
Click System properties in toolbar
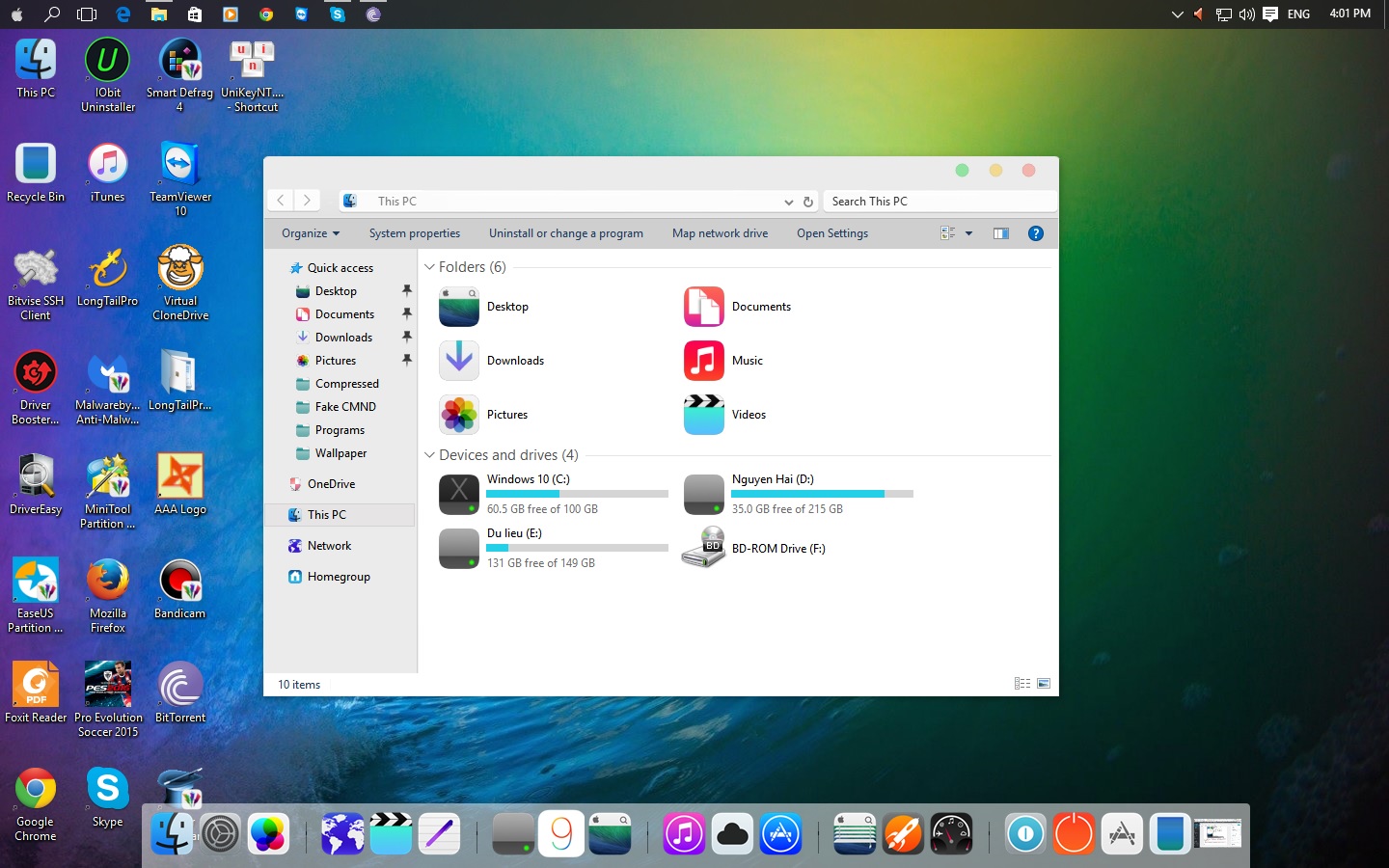(415, 233)
